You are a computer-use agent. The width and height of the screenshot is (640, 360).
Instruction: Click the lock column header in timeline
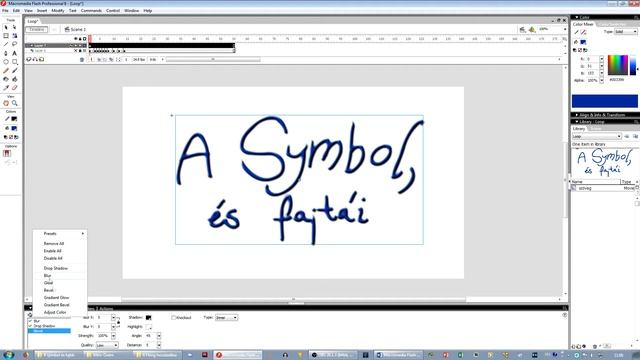coord(80,39)
